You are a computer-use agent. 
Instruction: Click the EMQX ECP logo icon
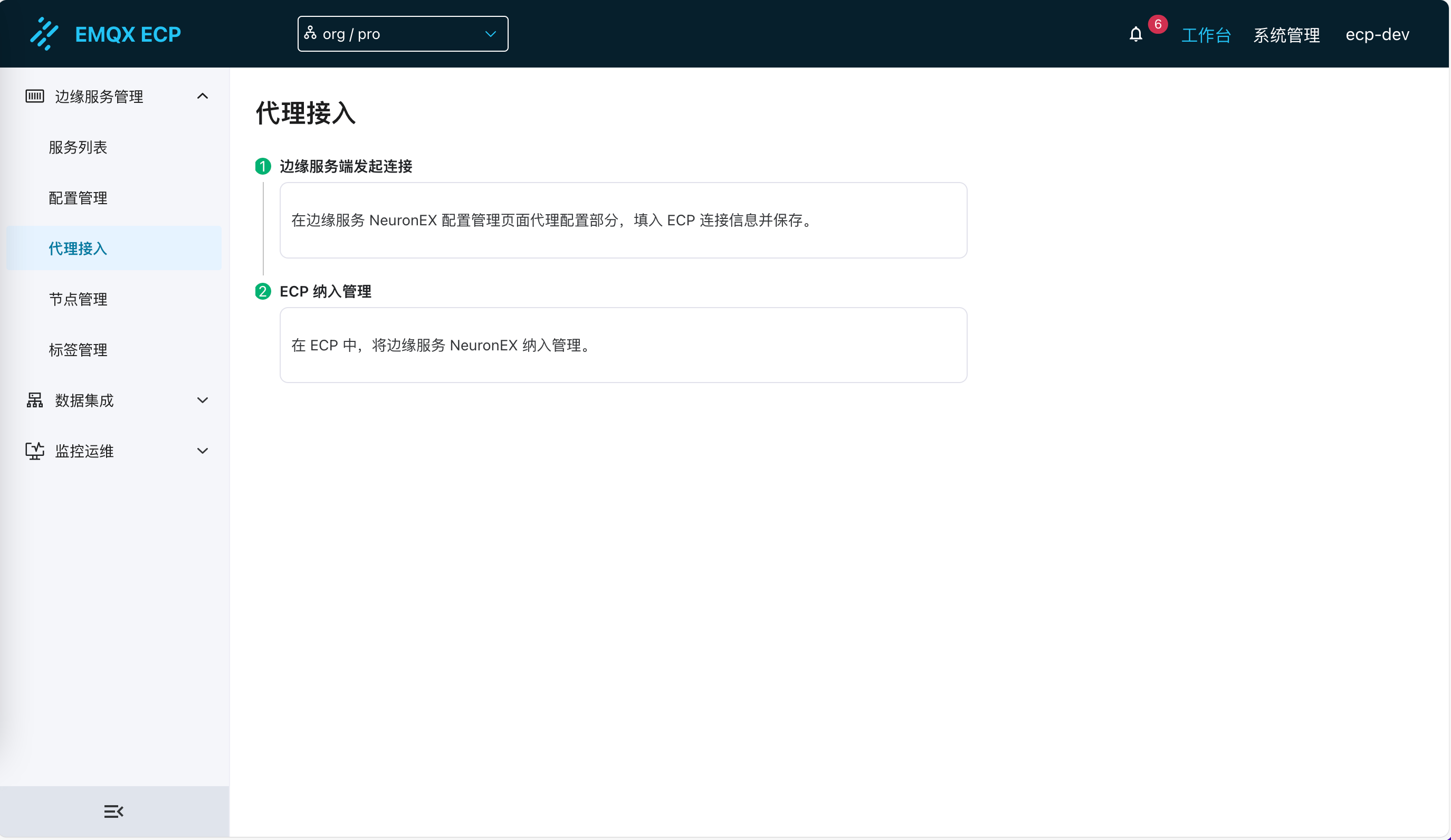coord(44,34)
